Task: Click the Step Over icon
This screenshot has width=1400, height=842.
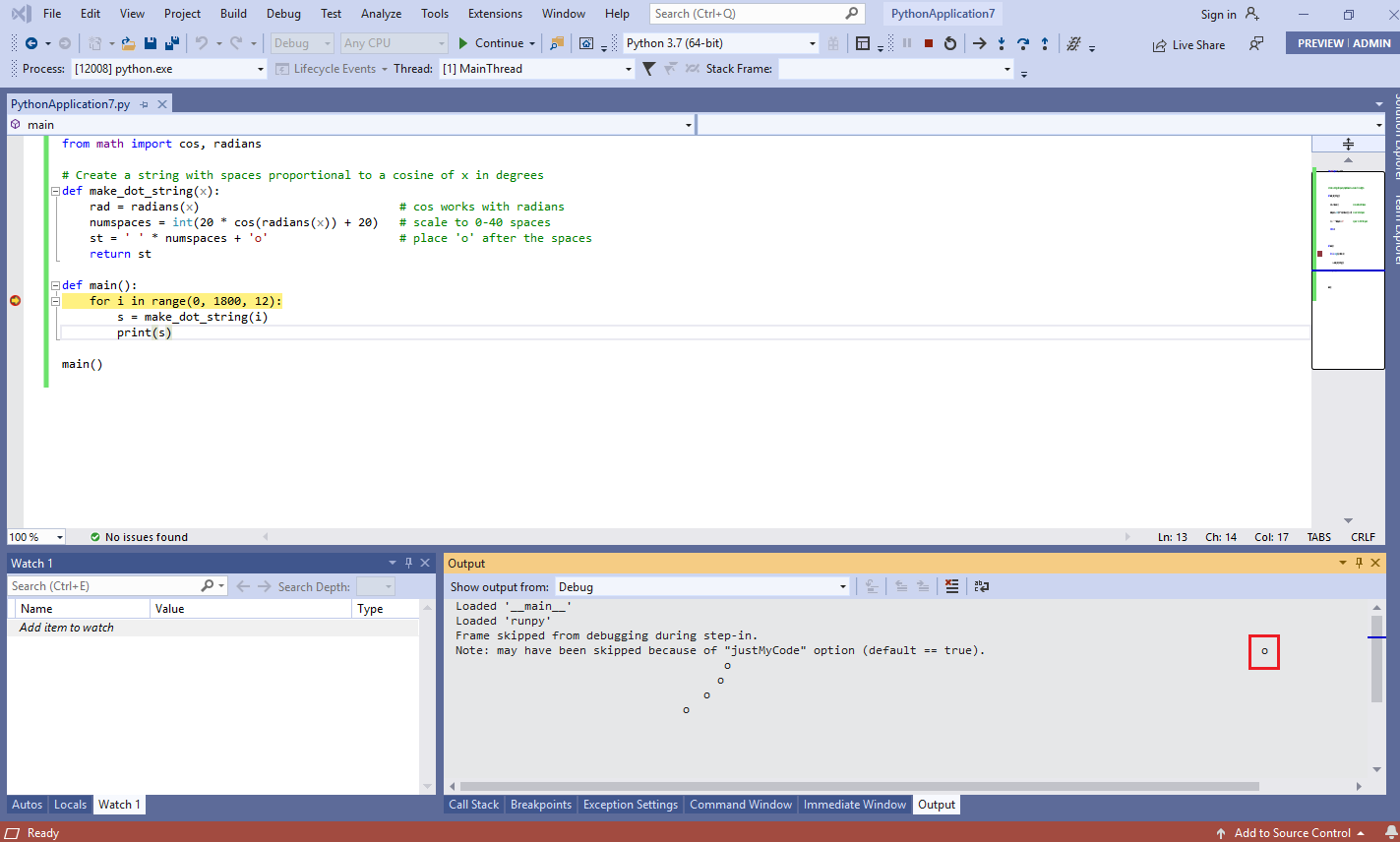Action: 1023,43
